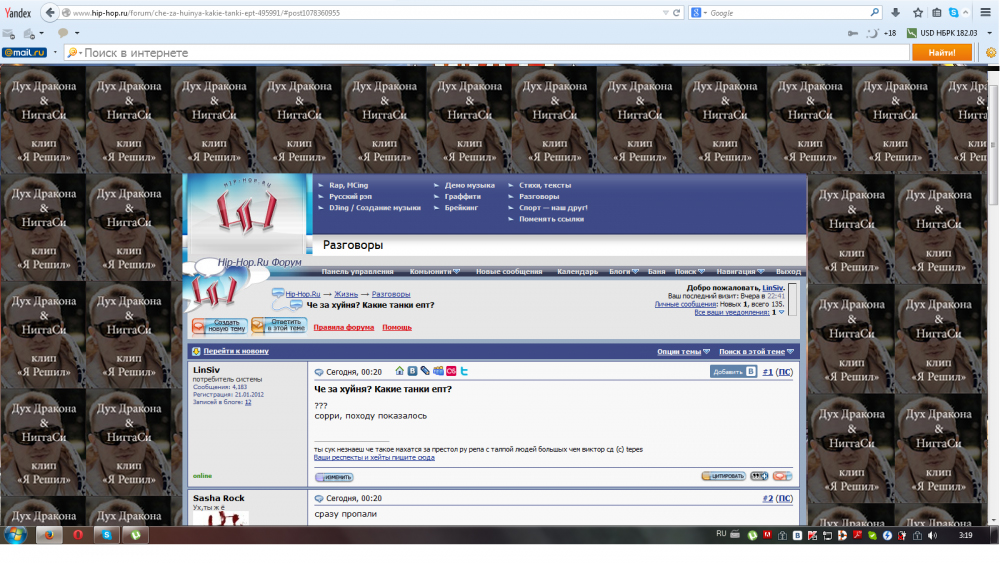This screenshot has height=563, width=1000.
Task: Reload the page with the refresh icon
Action: click(x=677, y=13)
